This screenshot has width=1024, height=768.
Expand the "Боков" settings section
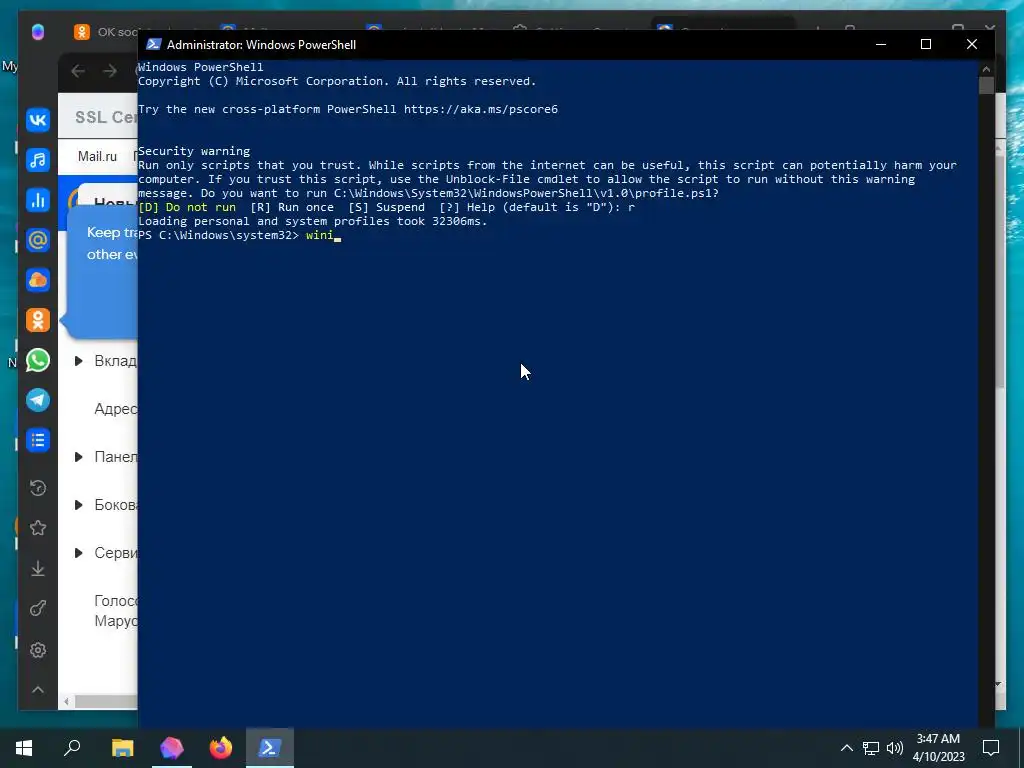(78, 505)
